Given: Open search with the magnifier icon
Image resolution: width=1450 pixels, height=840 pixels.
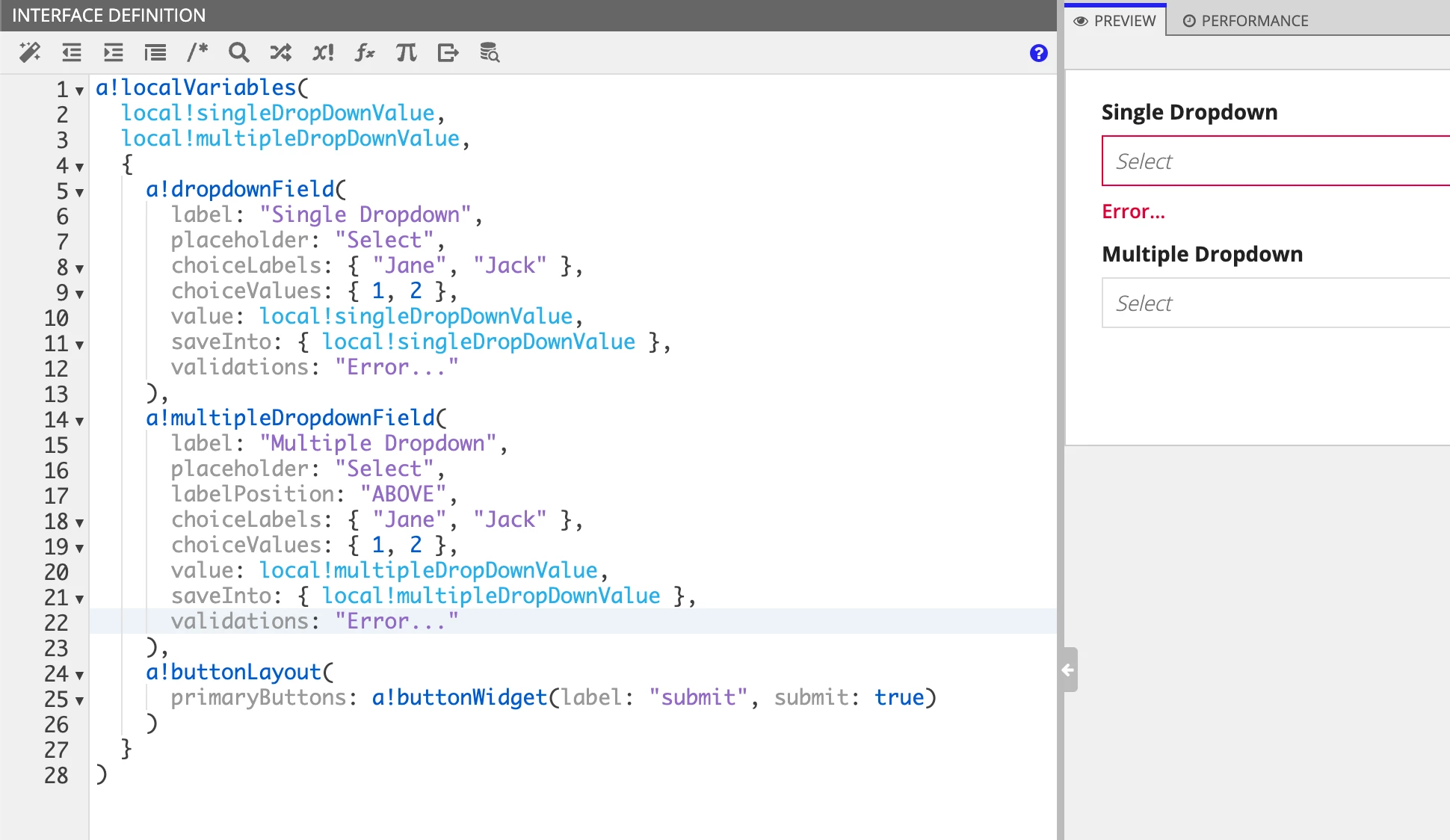Looking at the screenshot, I should [238, 52].
